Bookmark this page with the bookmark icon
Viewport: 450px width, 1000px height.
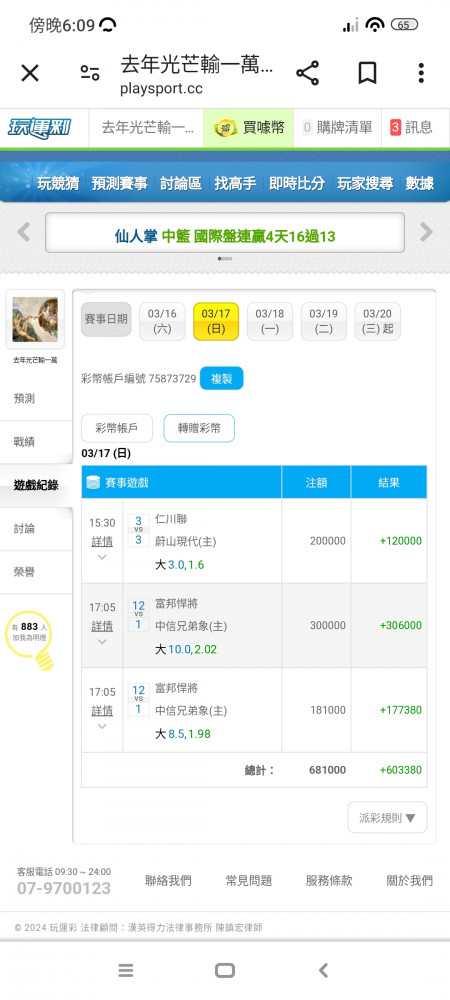pos(367,73)
